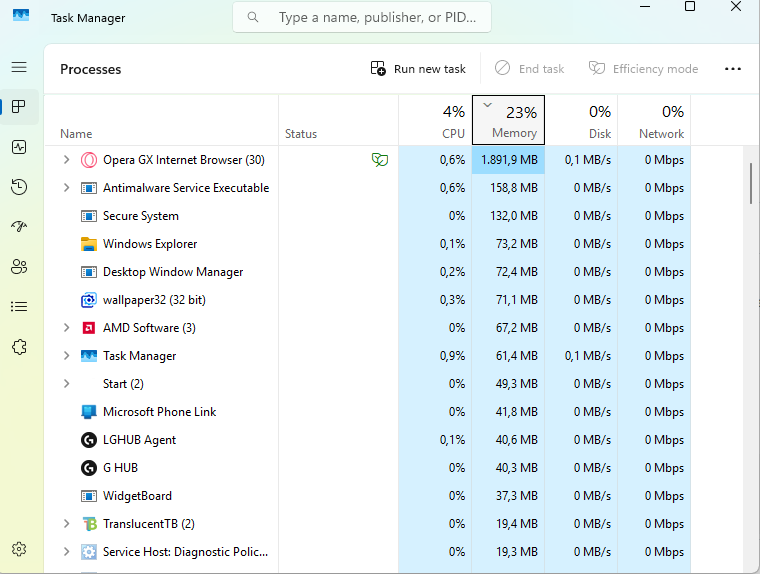Expand Antimalware Service Executable row
This screenshot has height=574, width=760.
tap(66, 188)
